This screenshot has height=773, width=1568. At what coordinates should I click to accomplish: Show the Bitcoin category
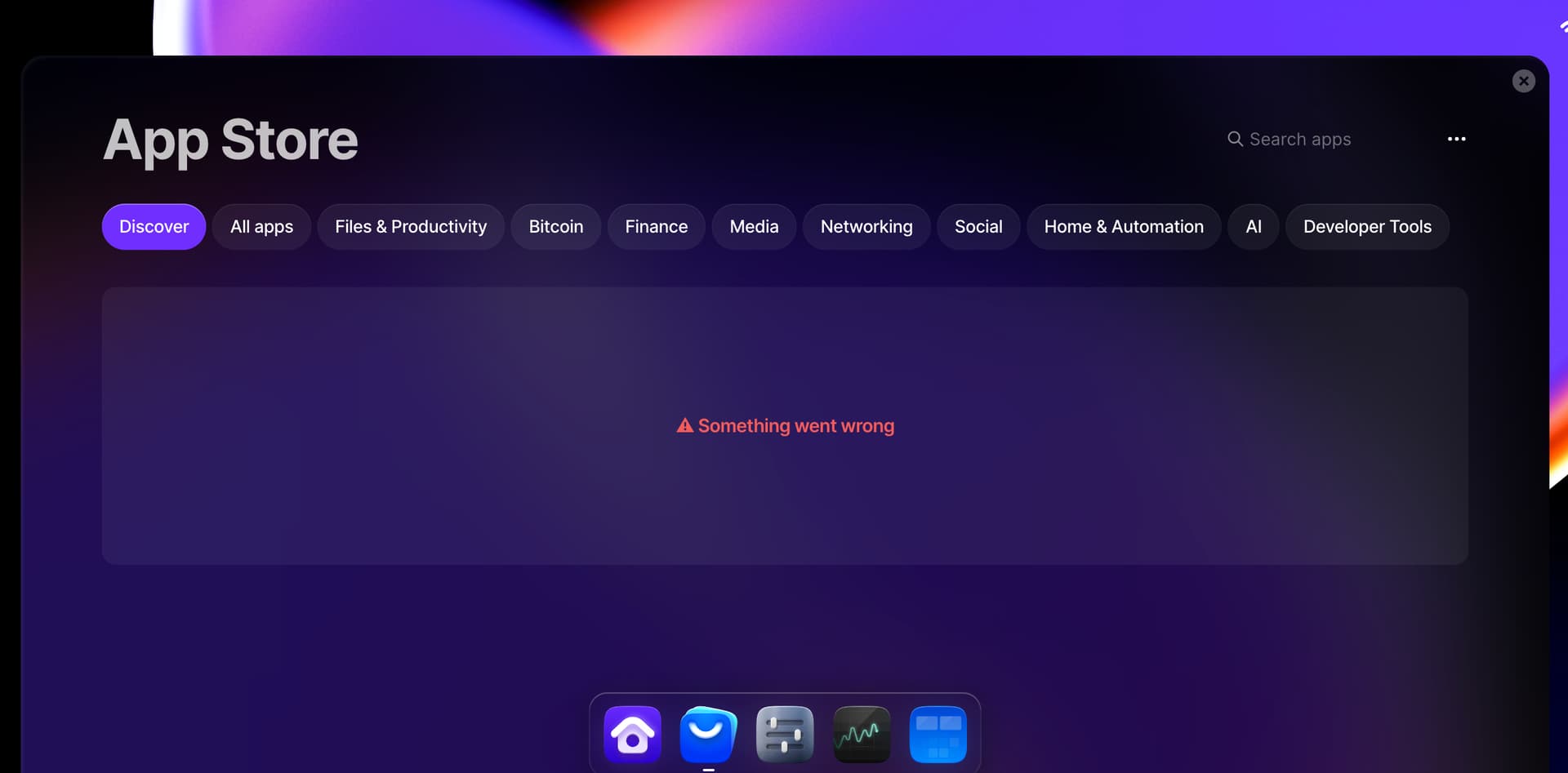click(556, 227)
